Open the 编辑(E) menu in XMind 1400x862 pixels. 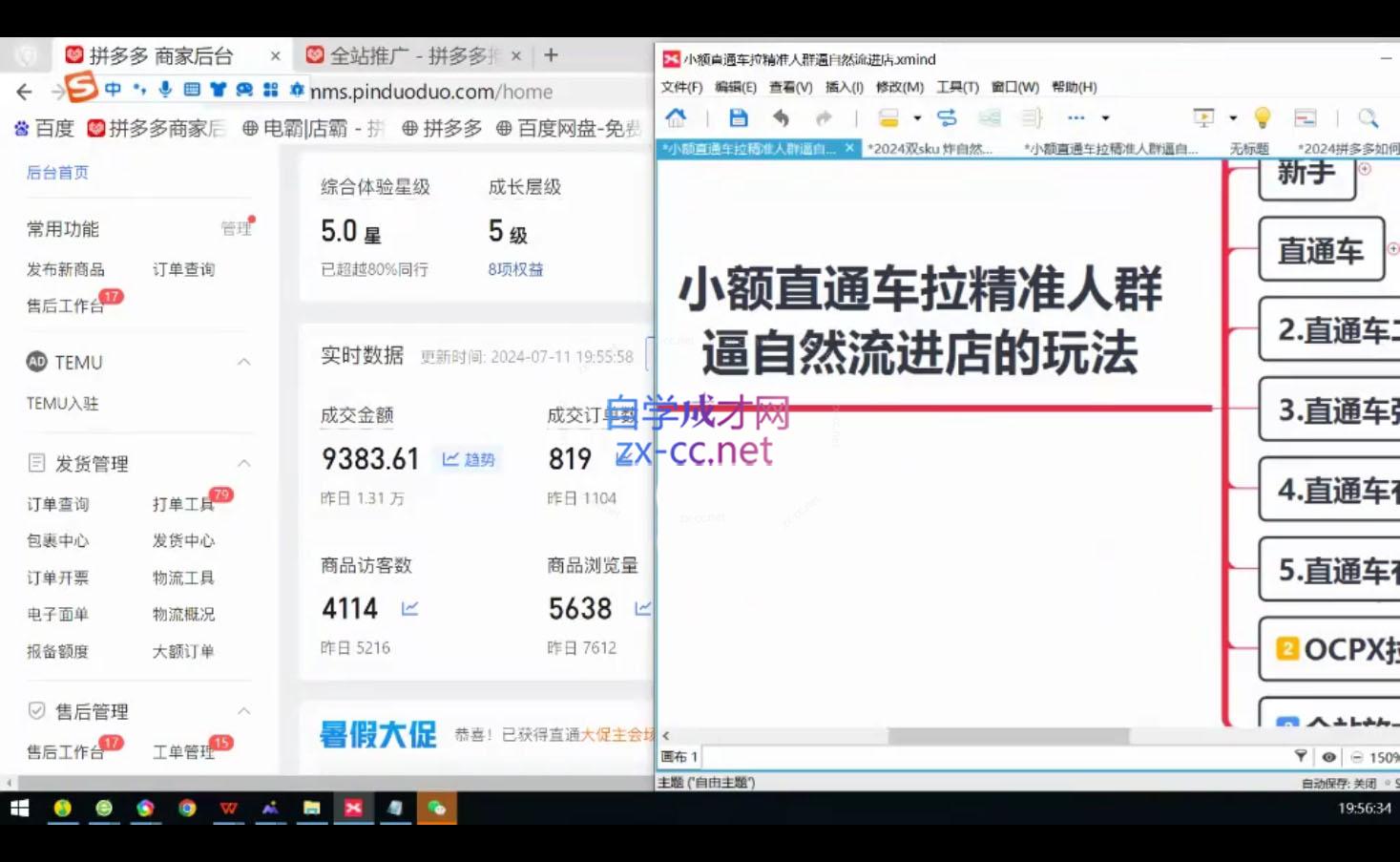736,87
